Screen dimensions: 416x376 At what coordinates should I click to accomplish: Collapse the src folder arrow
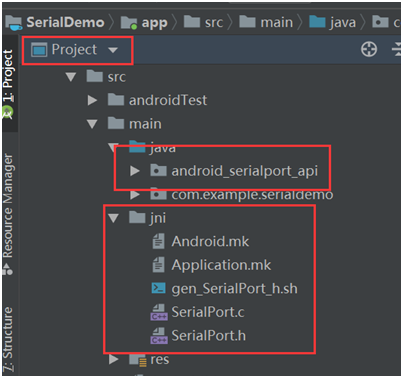coord(71,77)
